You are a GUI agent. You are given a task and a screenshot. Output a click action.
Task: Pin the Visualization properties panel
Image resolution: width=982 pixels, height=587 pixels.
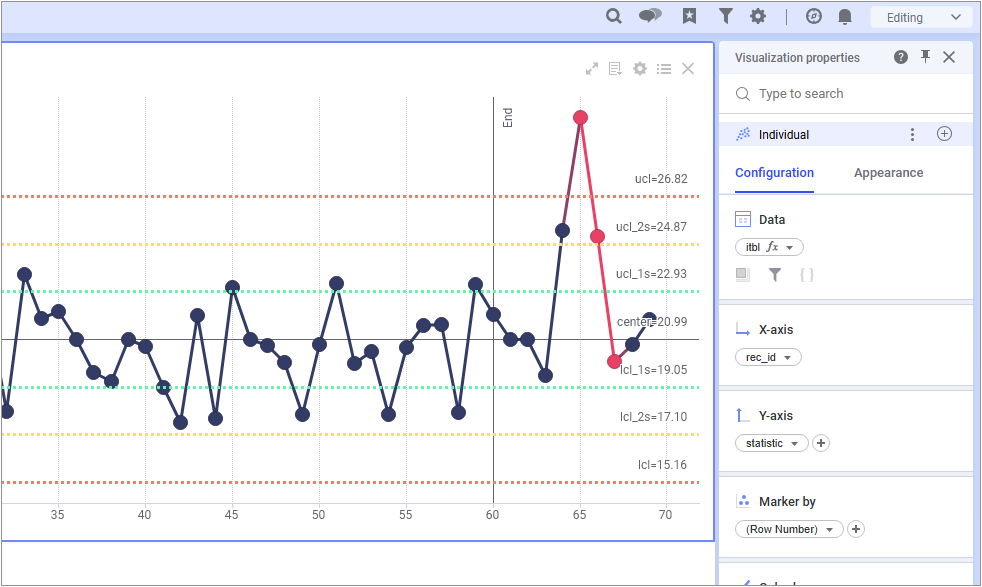[x=925, y=56]
